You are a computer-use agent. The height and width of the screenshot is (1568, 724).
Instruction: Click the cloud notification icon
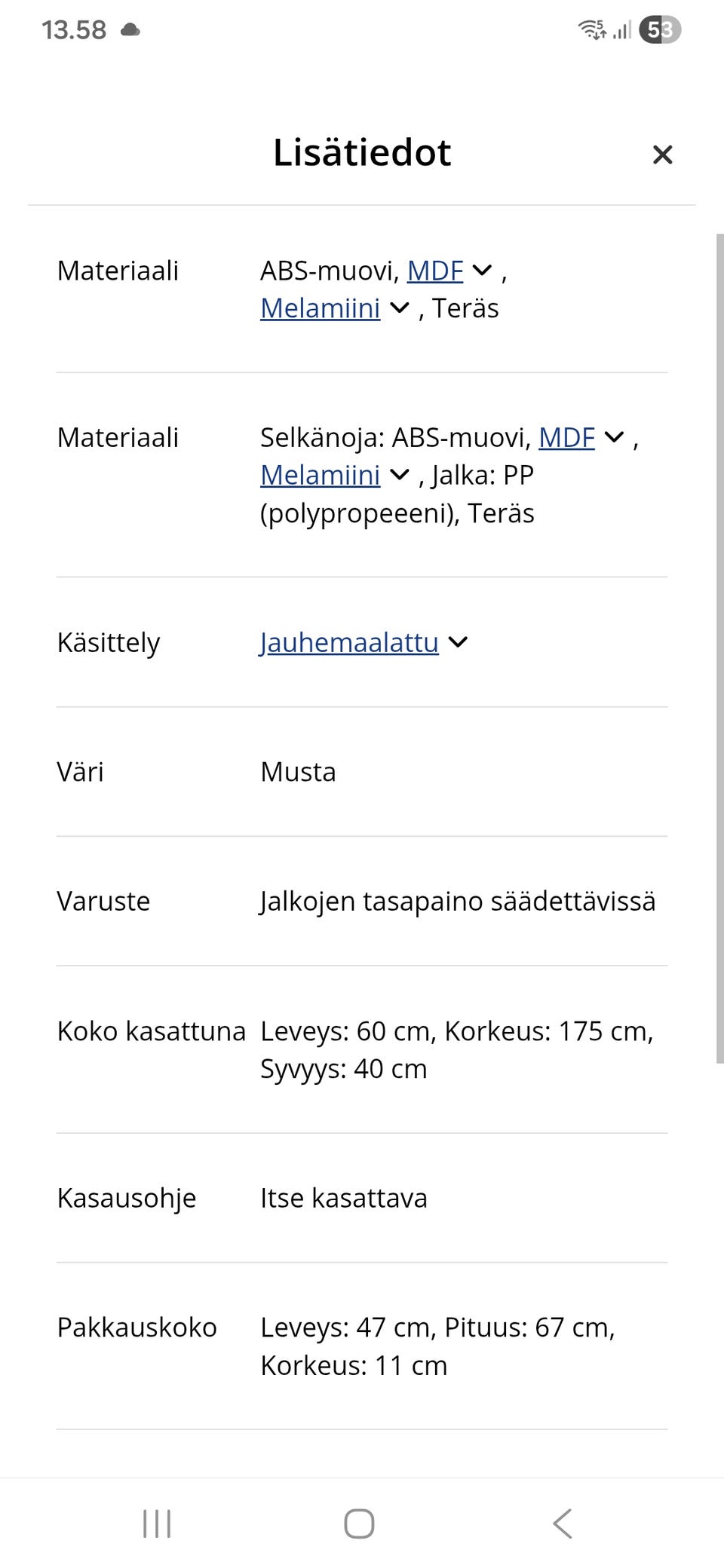point(130,30)
